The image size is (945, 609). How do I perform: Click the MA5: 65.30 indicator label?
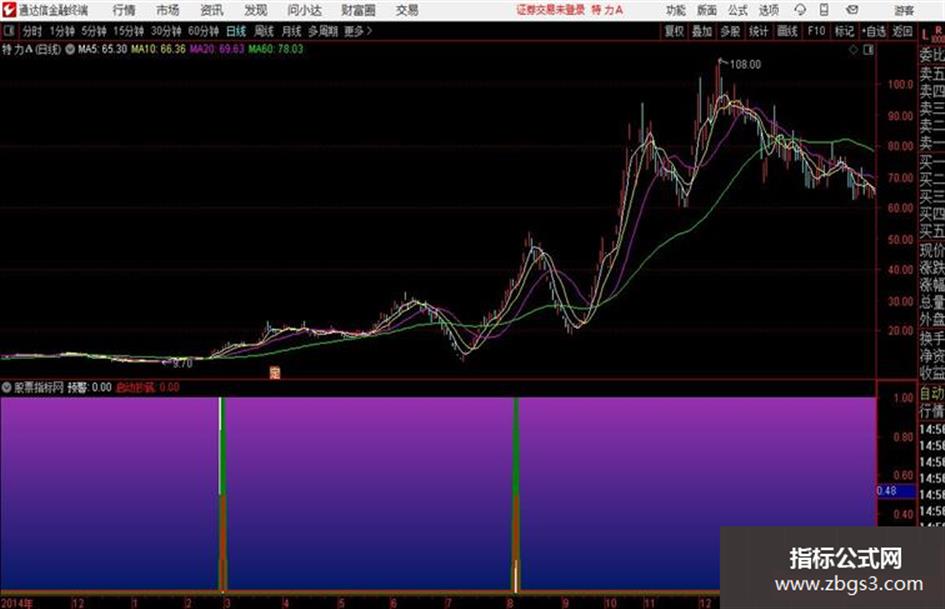point(102,49)
